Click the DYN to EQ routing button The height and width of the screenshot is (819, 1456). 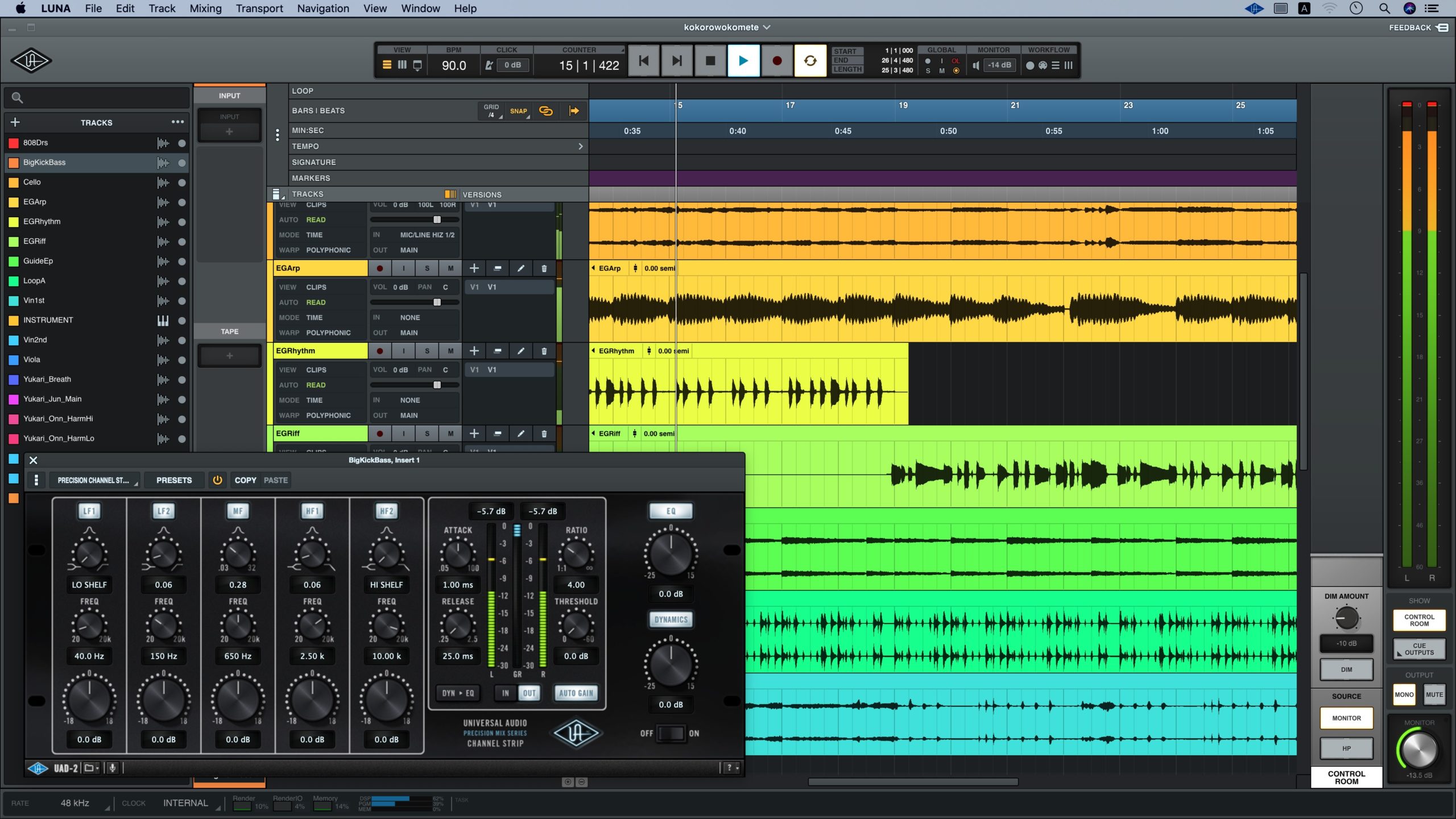click(458, 693)
